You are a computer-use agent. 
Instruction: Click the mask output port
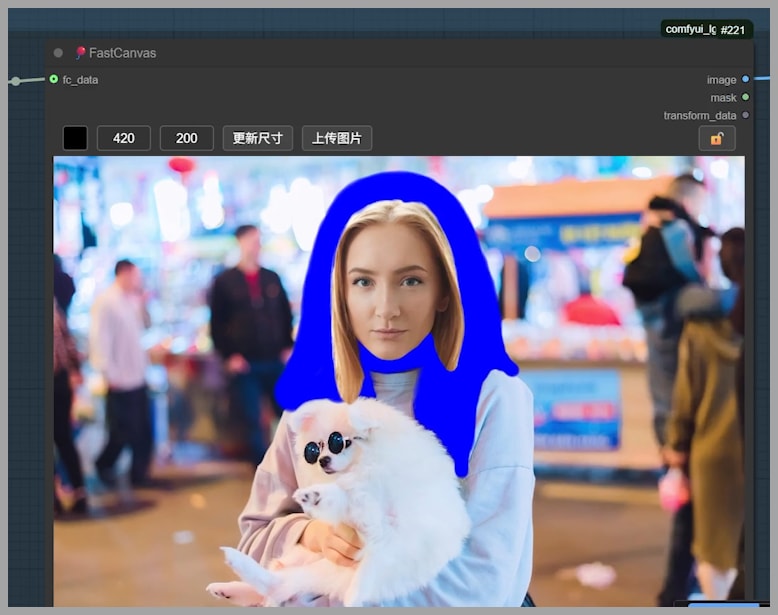click(745, 97)
